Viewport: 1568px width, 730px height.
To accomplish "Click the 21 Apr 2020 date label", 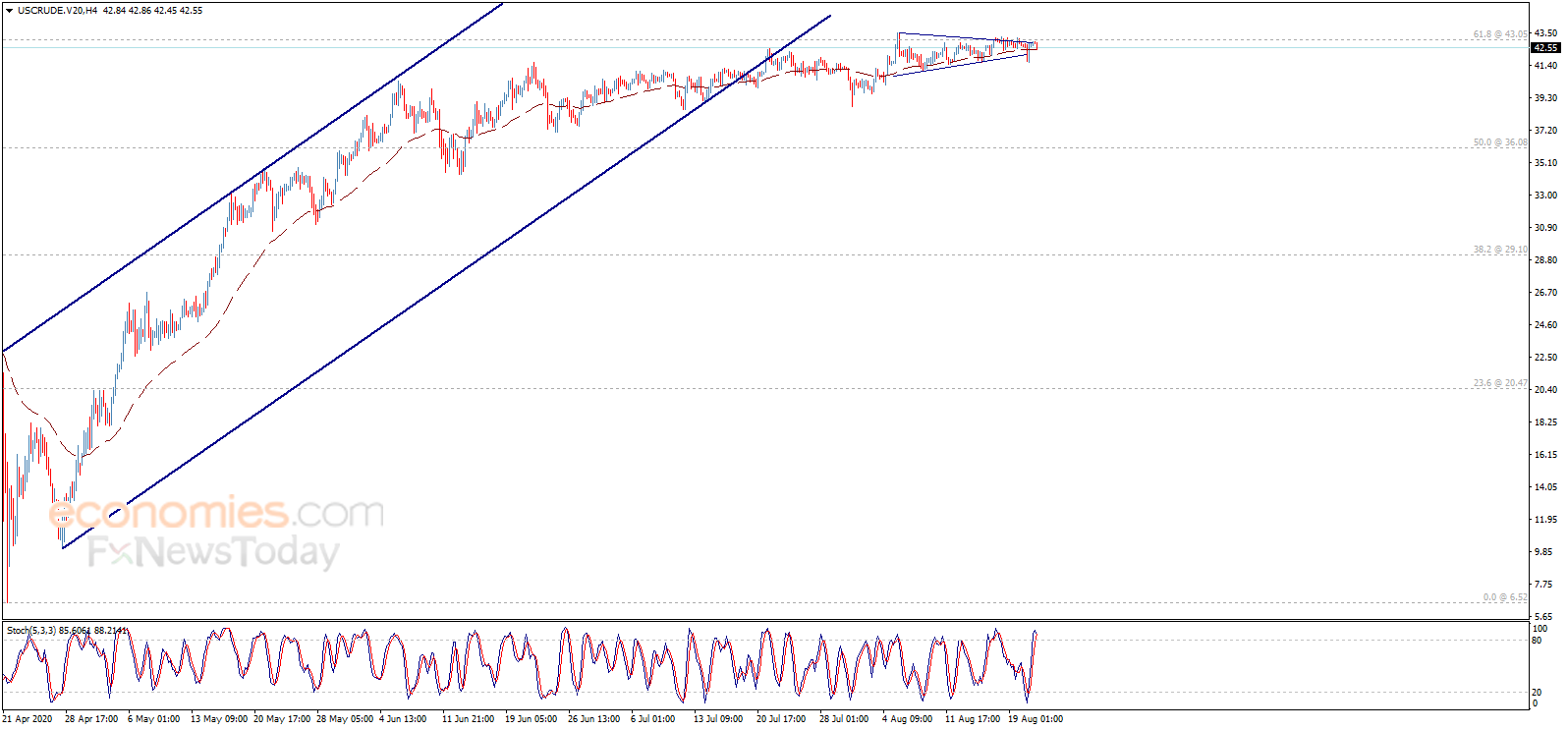I will (28, 719).
